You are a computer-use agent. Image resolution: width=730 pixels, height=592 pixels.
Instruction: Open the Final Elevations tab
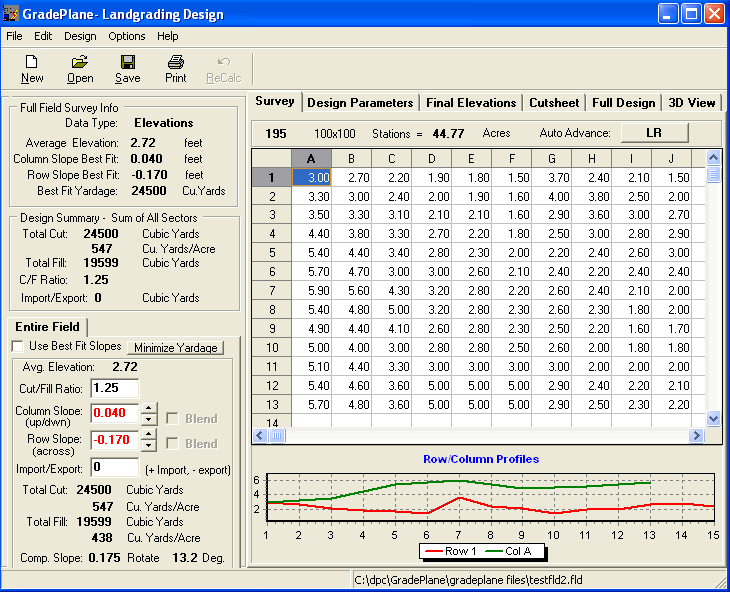pos(471,102)
